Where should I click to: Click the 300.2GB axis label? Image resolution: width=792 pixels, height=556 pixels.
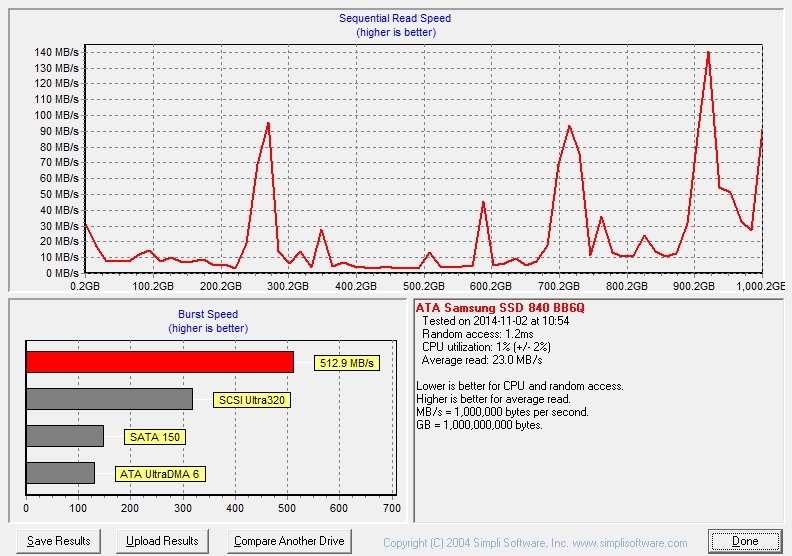click(x=288, y=286)
